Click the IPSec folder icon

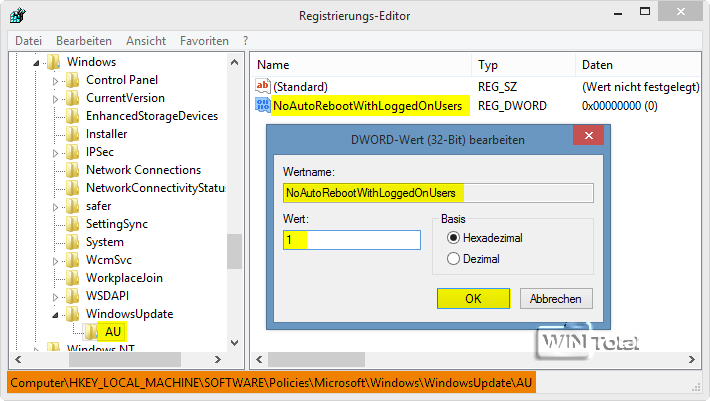(x=73, y=152)
